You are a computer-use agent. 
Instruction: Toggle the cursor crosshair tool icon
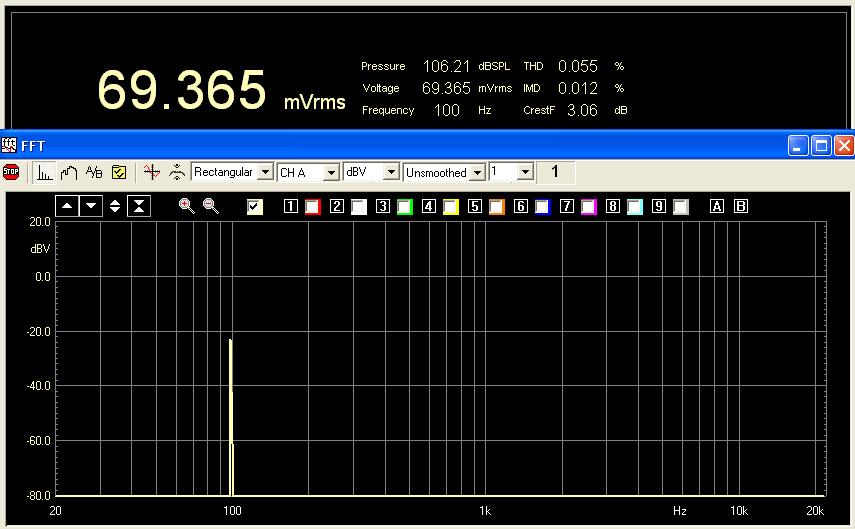coord(151,172)
